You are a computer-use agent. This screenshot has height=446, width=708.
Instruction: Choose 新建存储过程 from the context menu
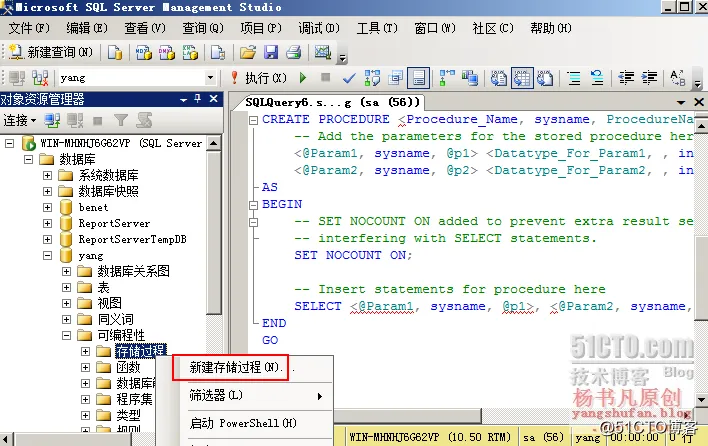tap(242, 367)
